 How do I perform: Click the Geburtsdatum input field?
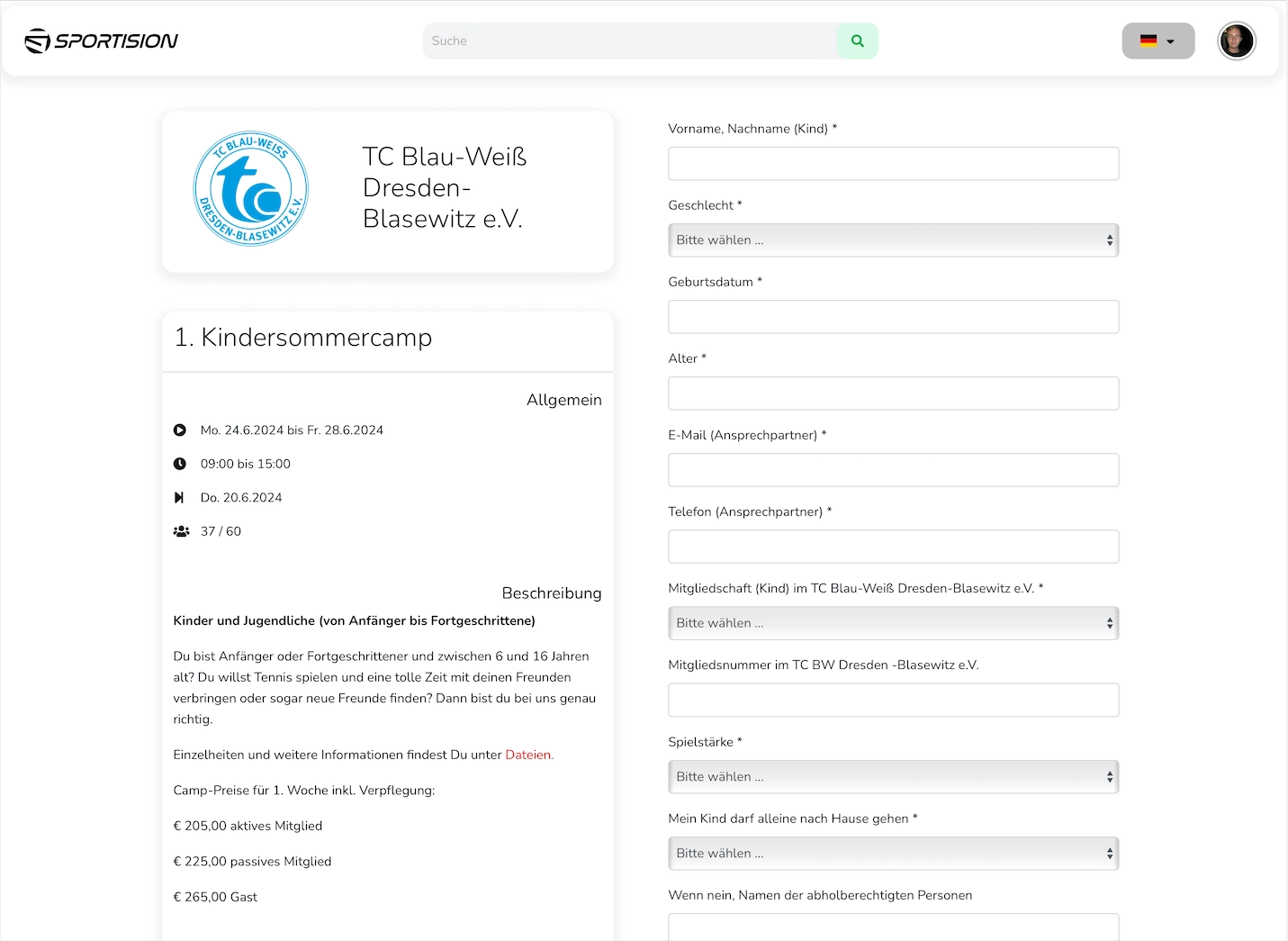(893, 317)
